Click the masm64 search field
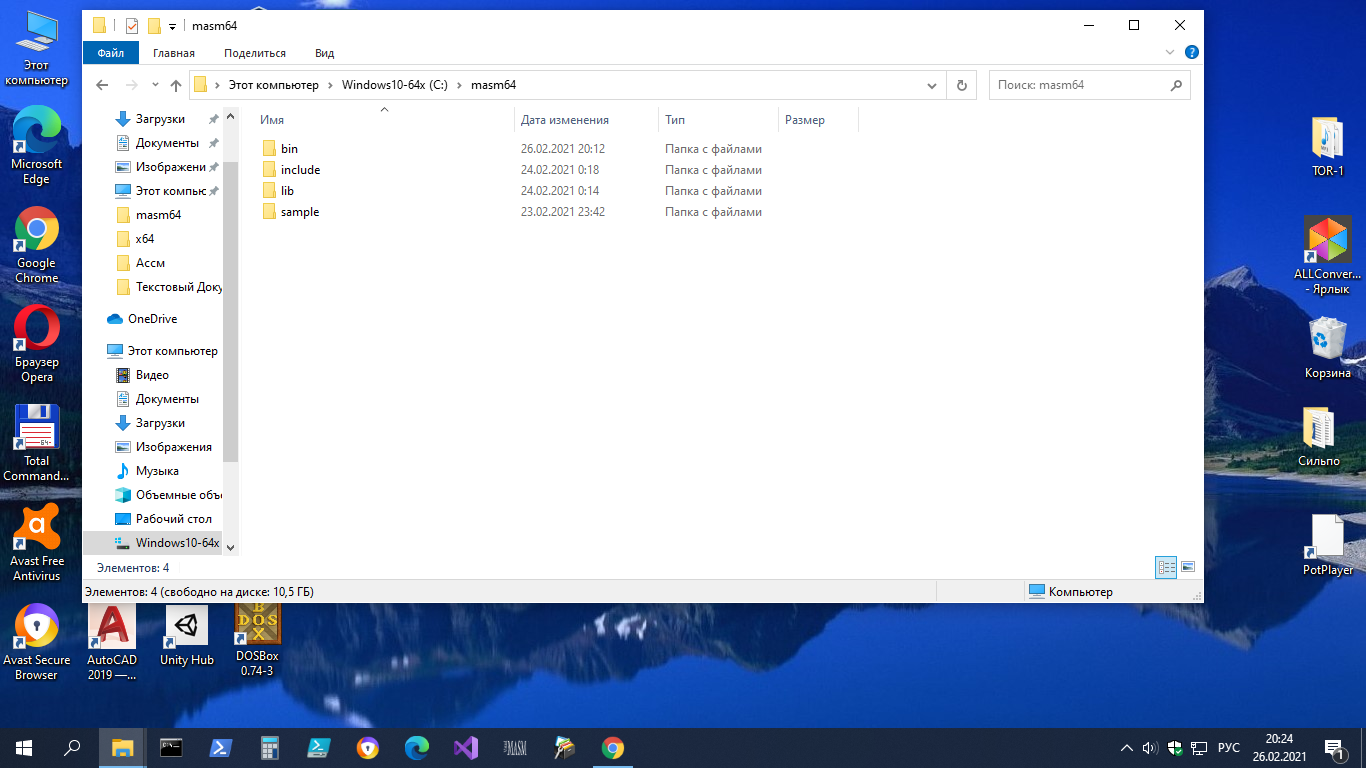 click(x=1078, y=85)
